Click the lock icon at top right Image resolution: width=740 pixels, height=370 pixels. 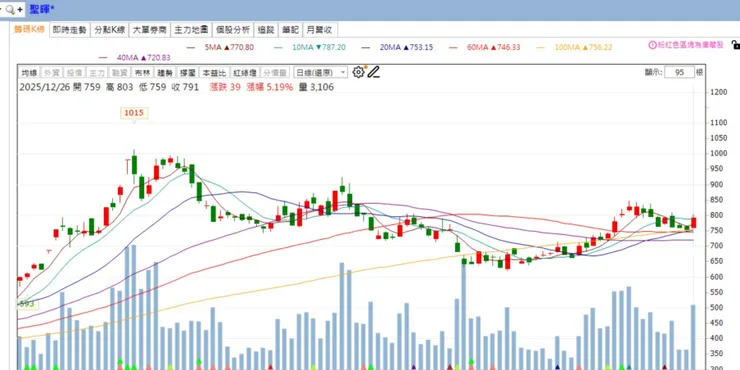(x=735, y=45)
